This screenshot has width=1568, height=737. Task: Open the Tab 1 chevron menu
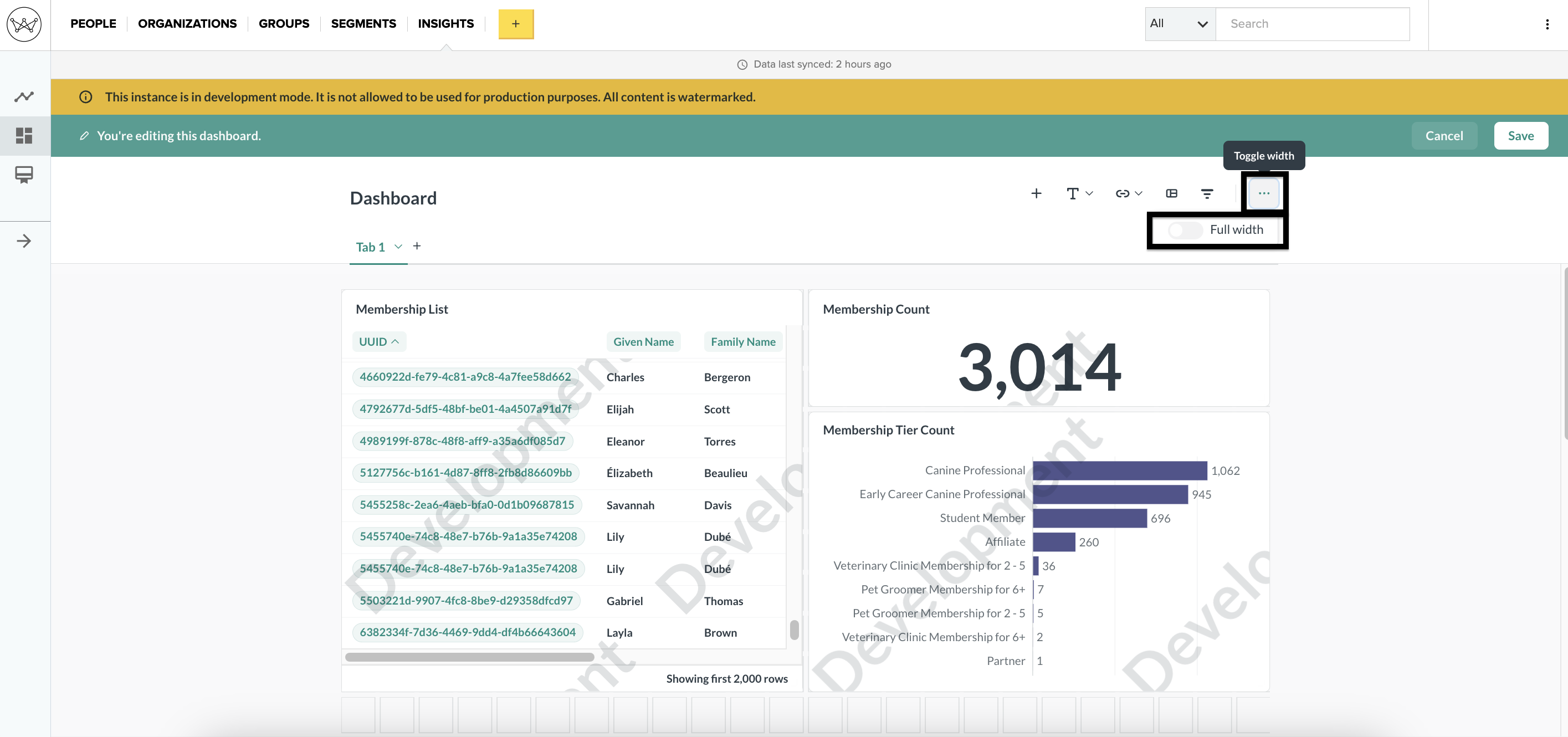click(398, 247)
